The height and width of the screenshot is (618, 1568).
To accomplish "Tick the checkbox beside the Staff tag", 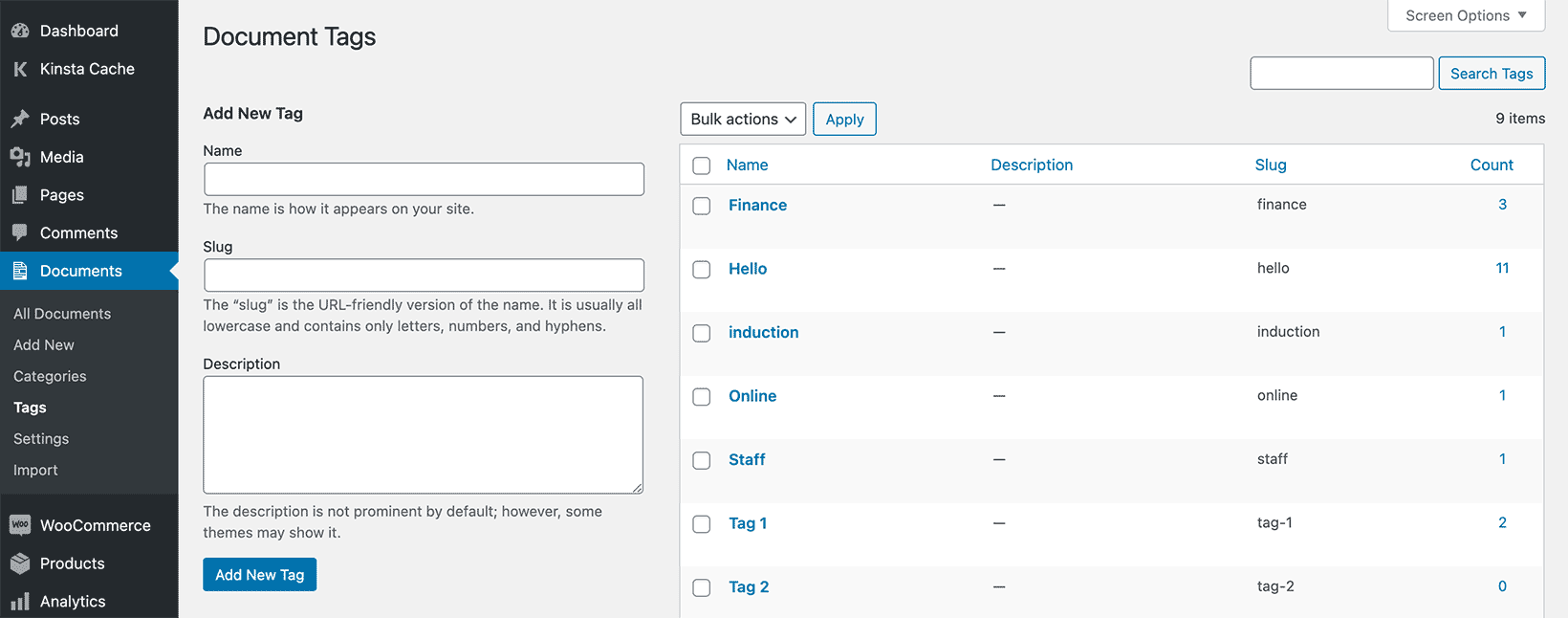I will (702, 460).
